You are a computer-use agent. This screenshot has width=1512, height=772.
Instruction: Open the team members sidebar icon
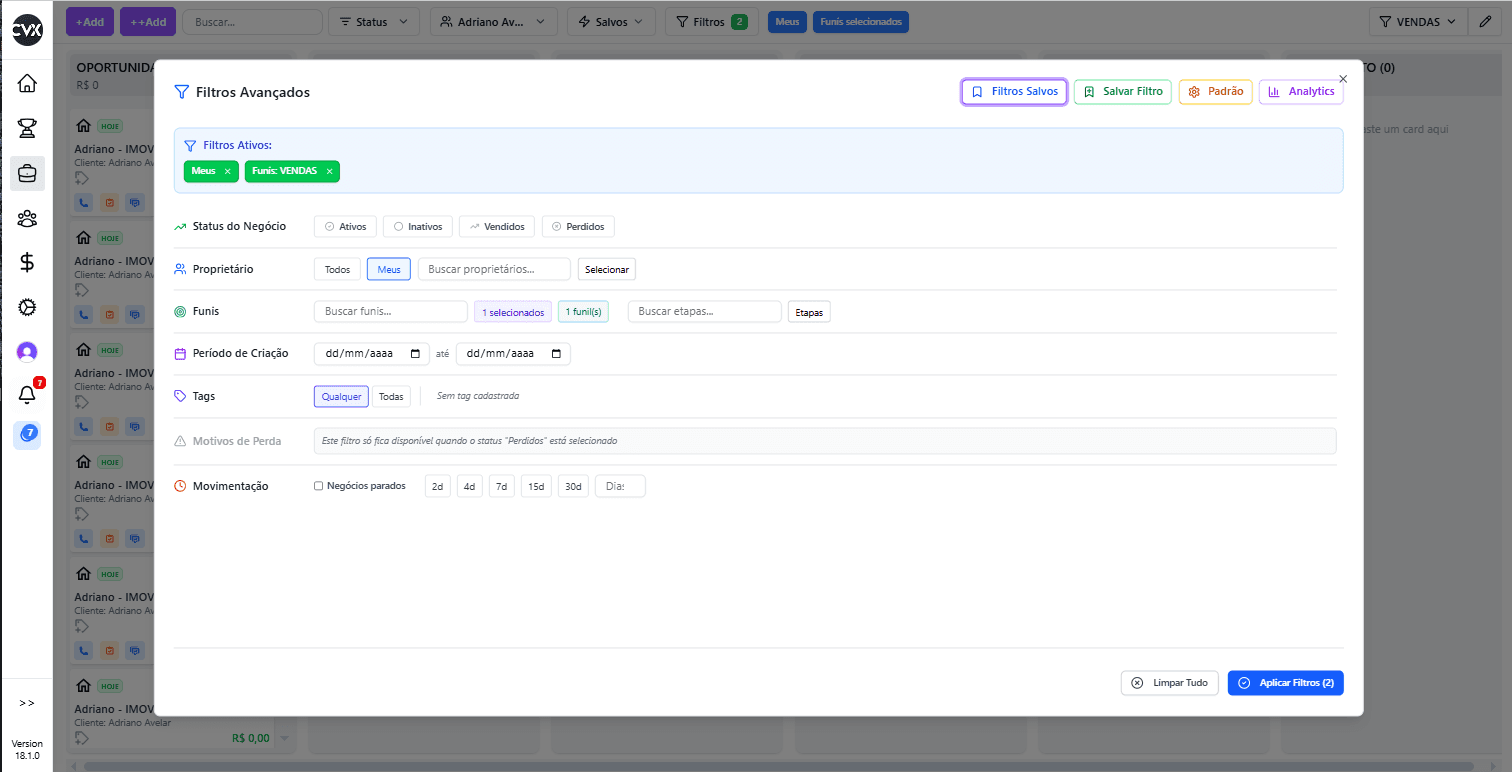pos(27,218)
